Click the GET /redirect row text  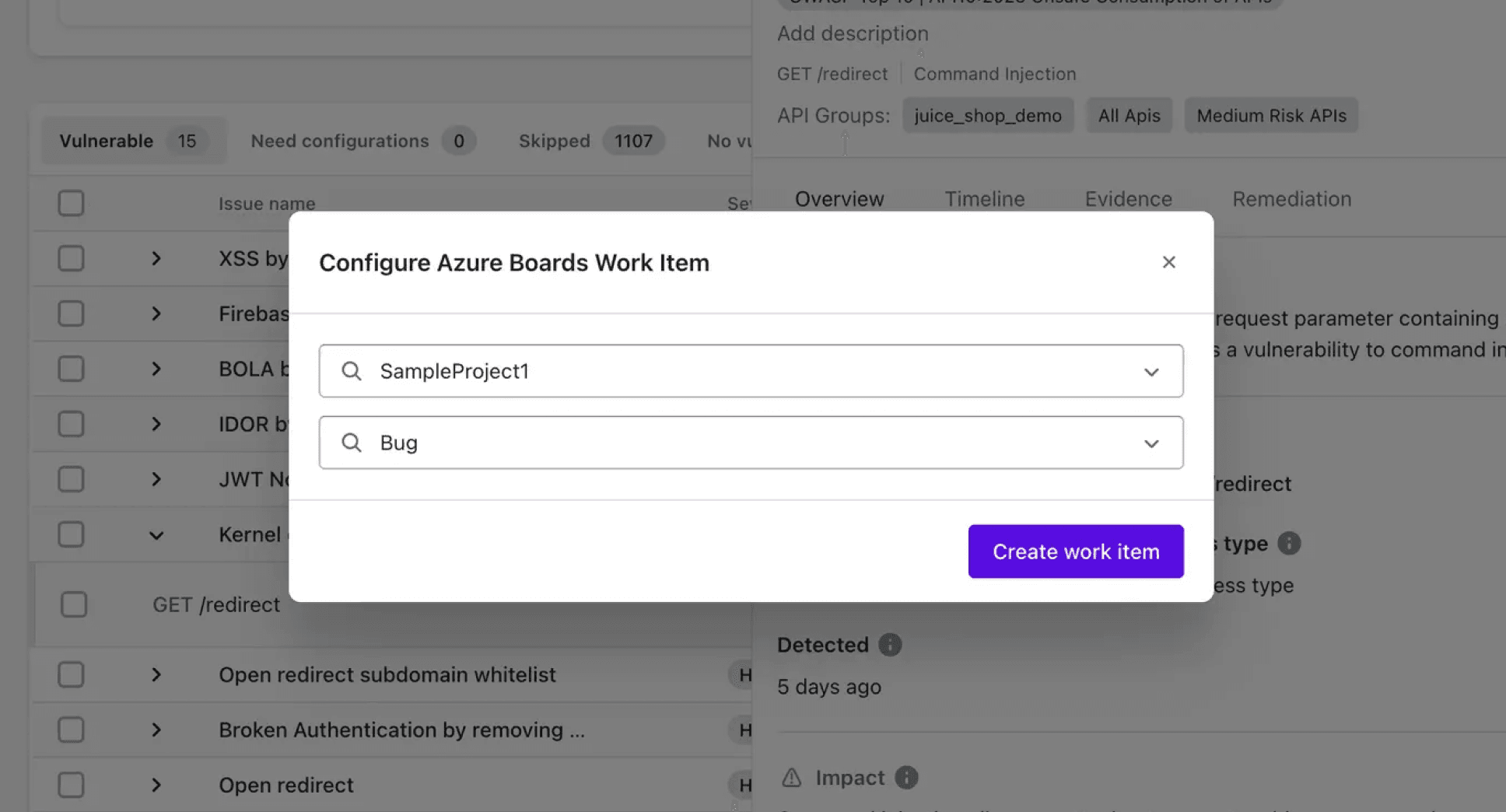[x=216, y=604]
